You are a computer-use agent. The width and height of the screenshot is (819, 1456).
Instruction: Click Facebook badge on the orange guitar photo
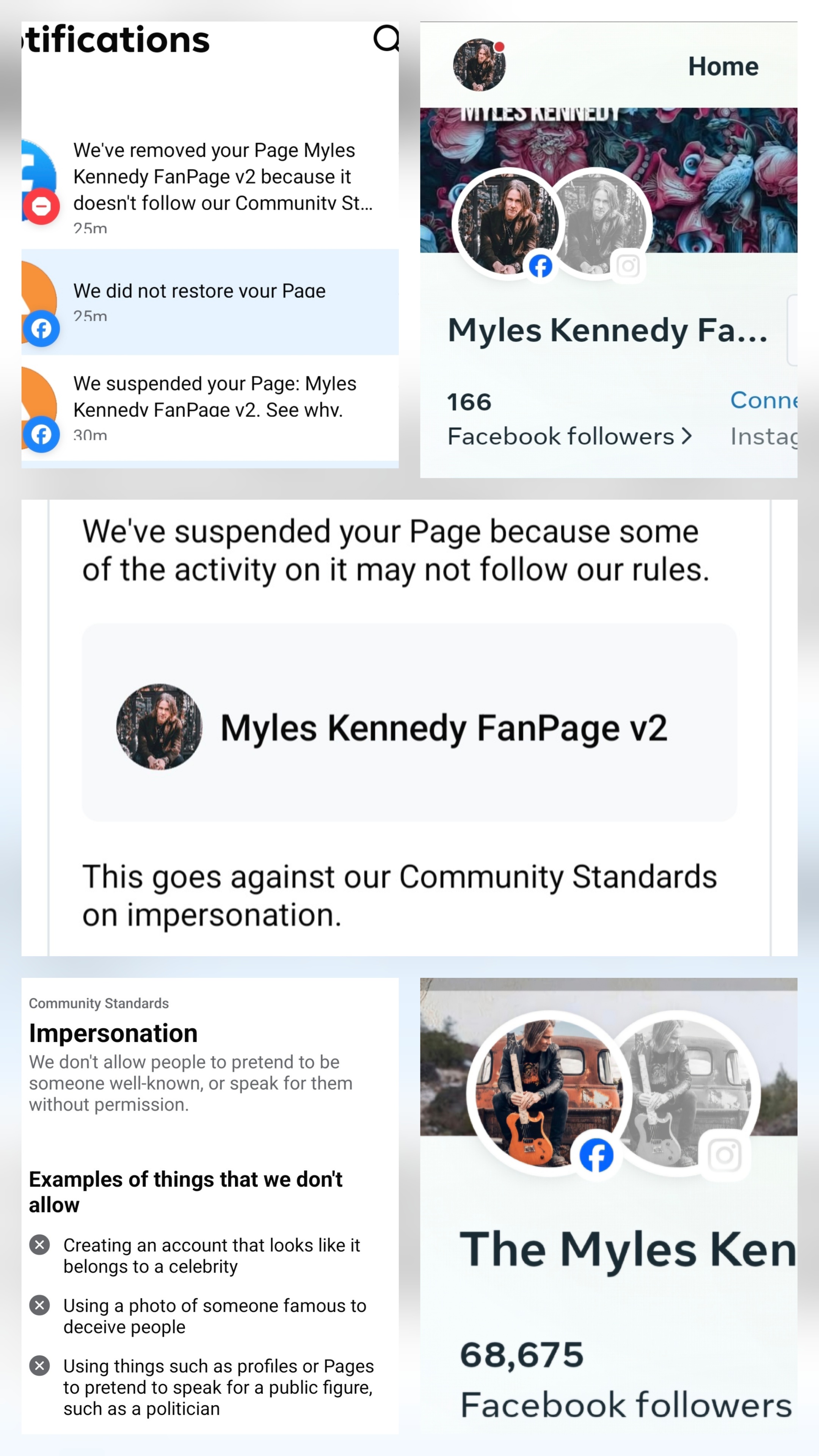596,1156
